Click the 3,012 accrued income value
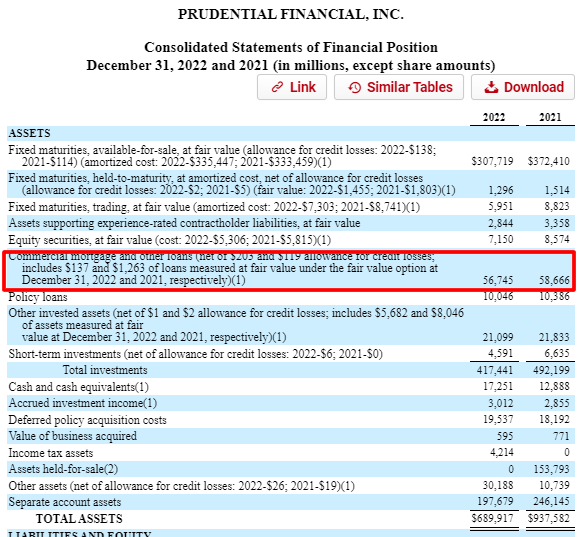This screenshot has width=580, height=537. pyautogui.click(x=501, y=403)
